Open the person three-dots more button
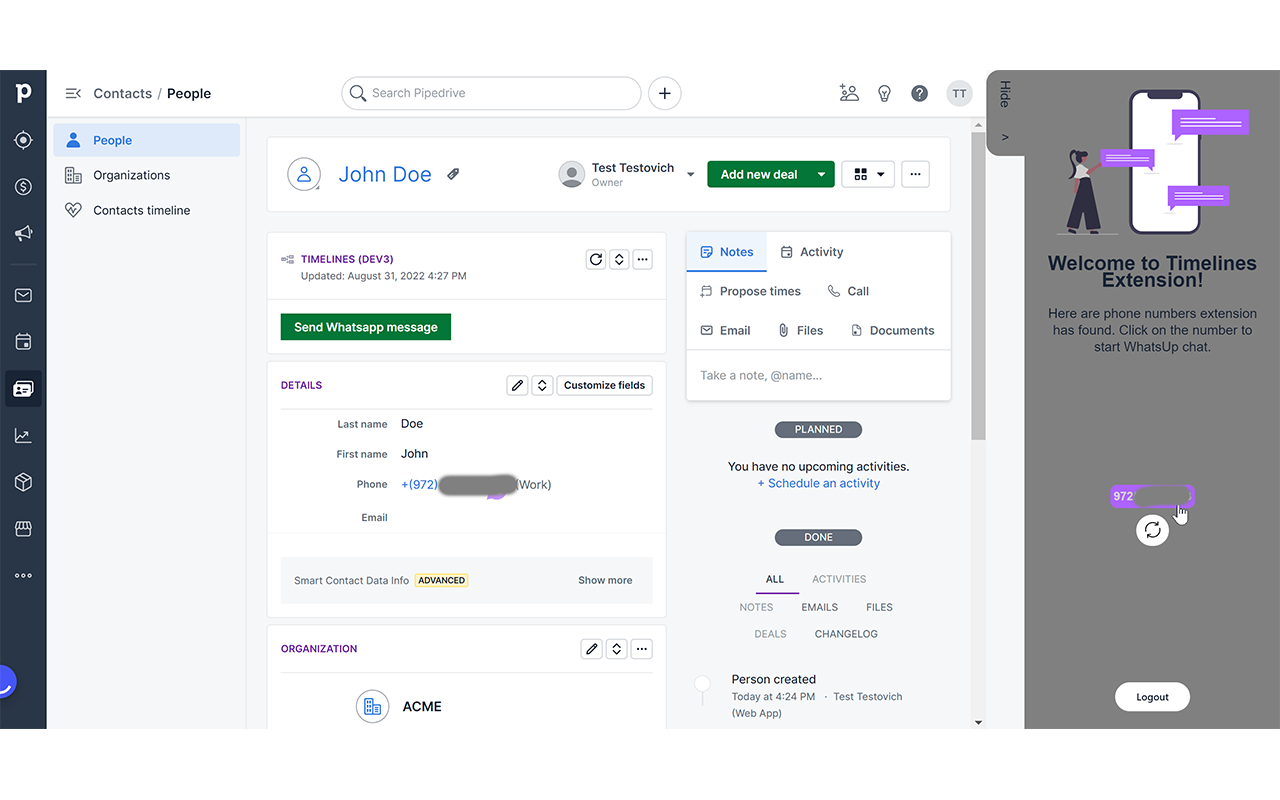The height and width of the screenshot is (800, 1280). coord(915,174)
